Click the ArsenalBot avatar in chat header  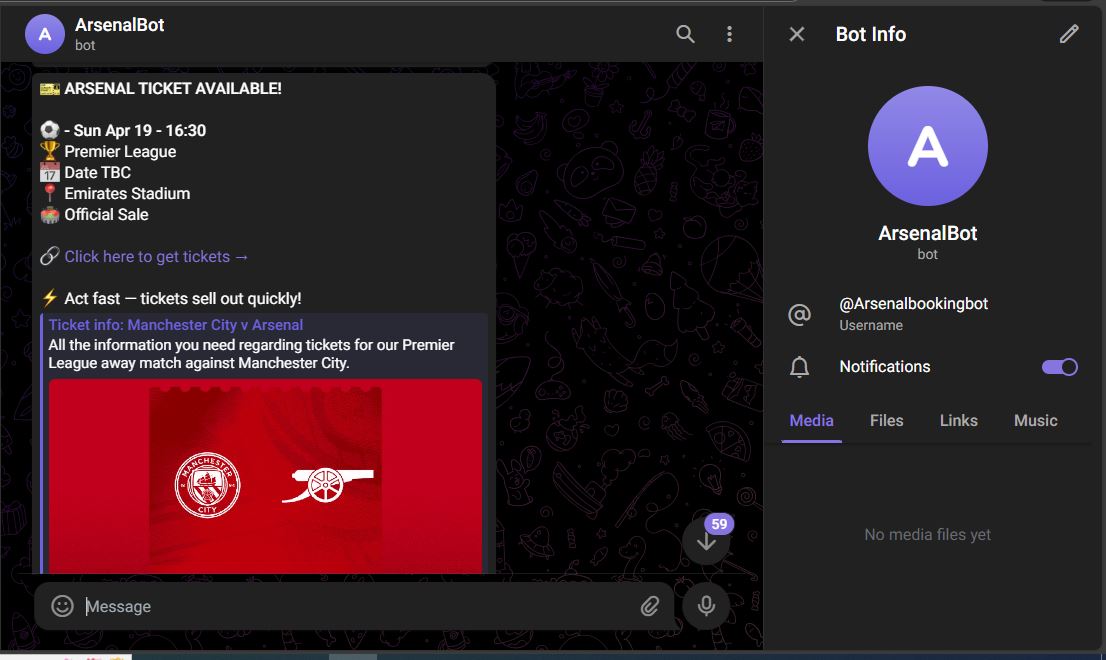point(45,34)
